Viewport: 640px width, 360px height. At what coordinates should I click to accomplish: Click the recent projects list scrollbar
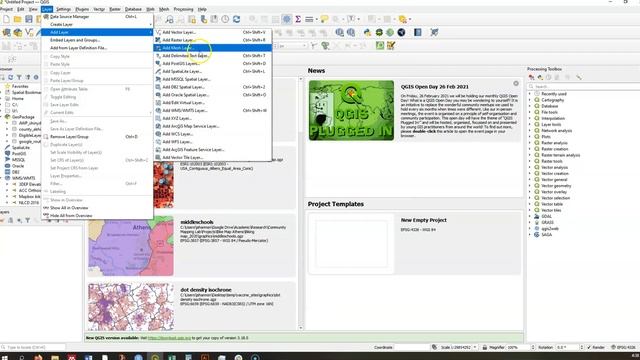pos(301,204)
